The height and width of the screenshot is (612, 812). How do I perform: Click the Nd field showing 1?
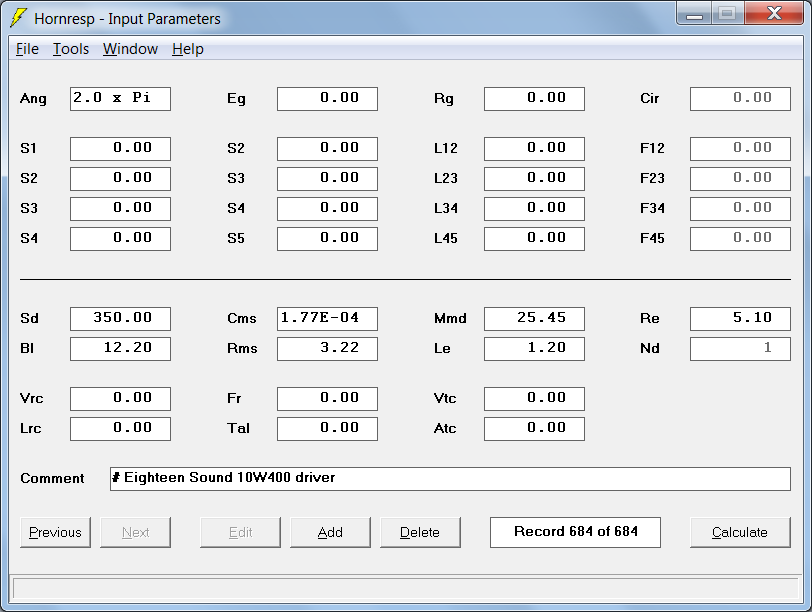pos(741,349)
